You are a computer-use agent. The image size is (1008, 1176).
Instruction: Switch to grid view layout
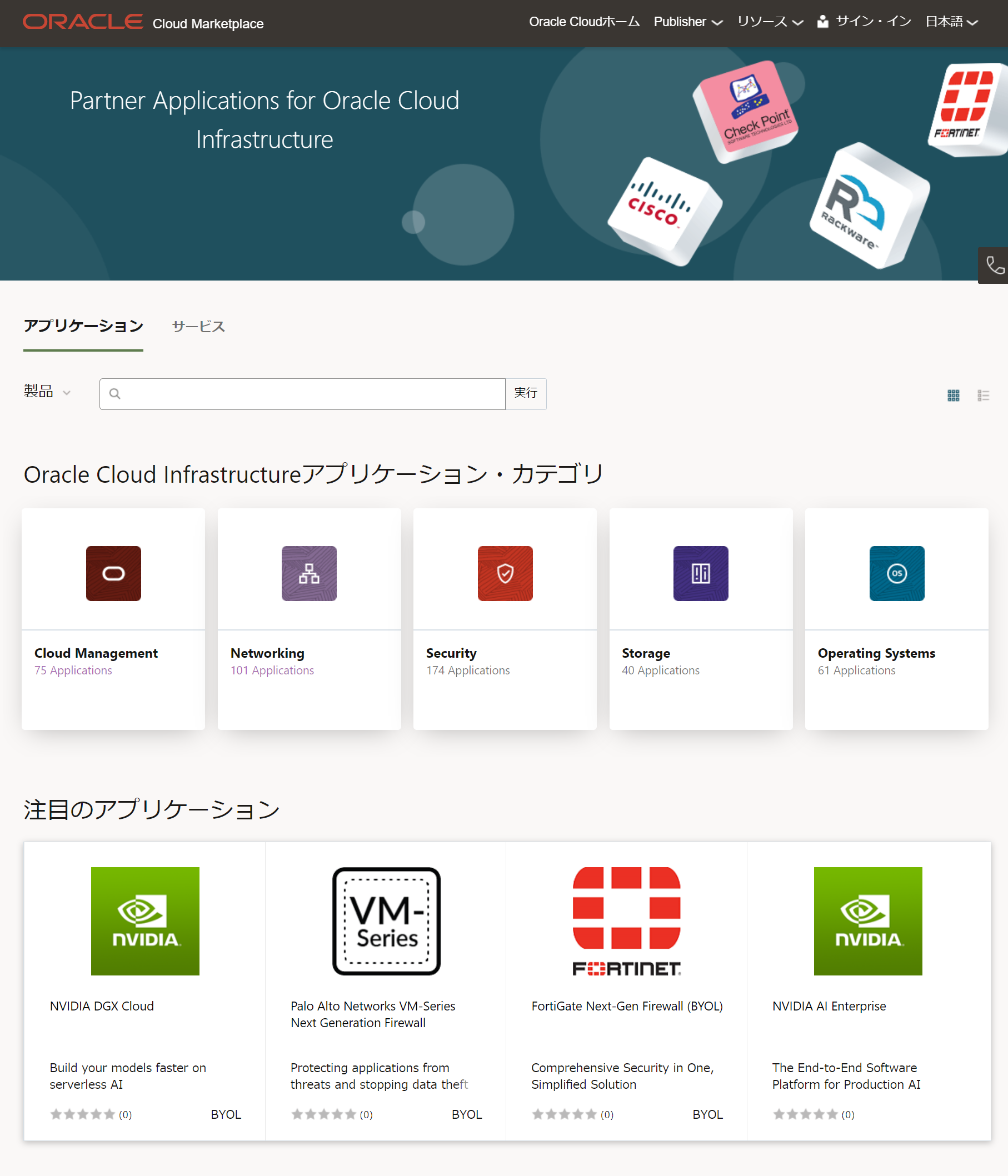[954, 394]
